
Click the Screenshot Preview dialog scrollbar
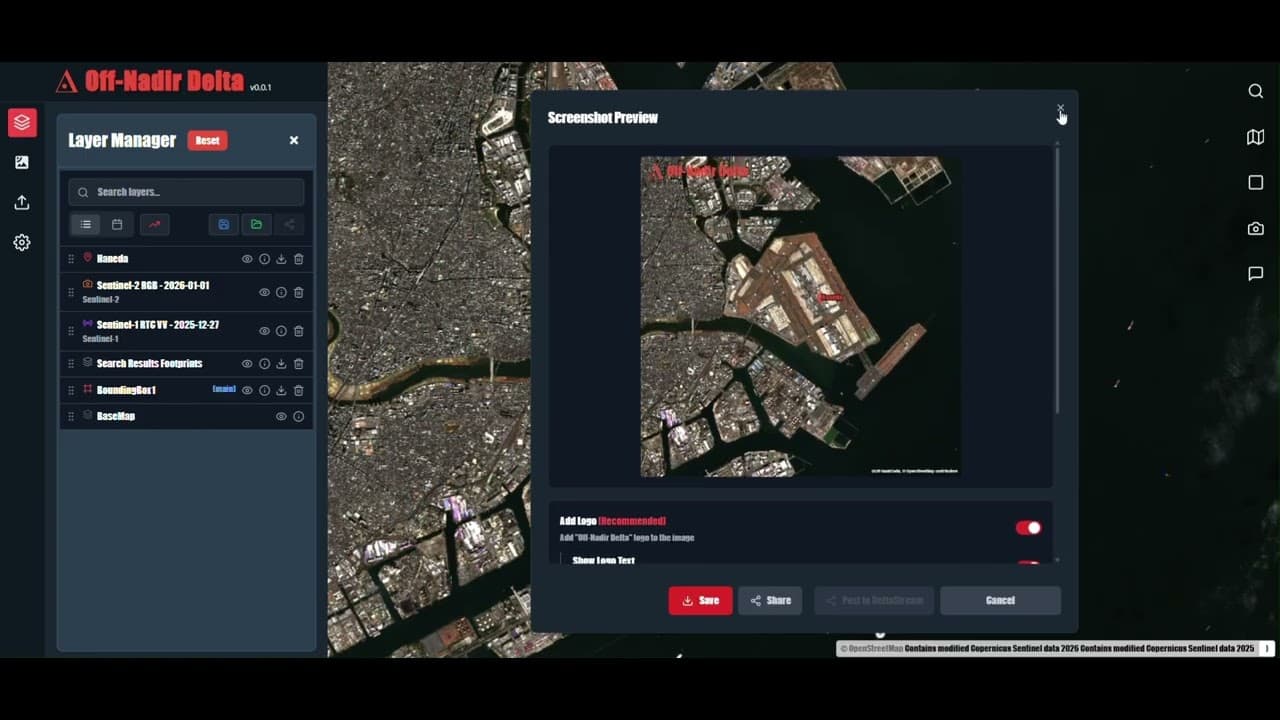[1057, 280]
